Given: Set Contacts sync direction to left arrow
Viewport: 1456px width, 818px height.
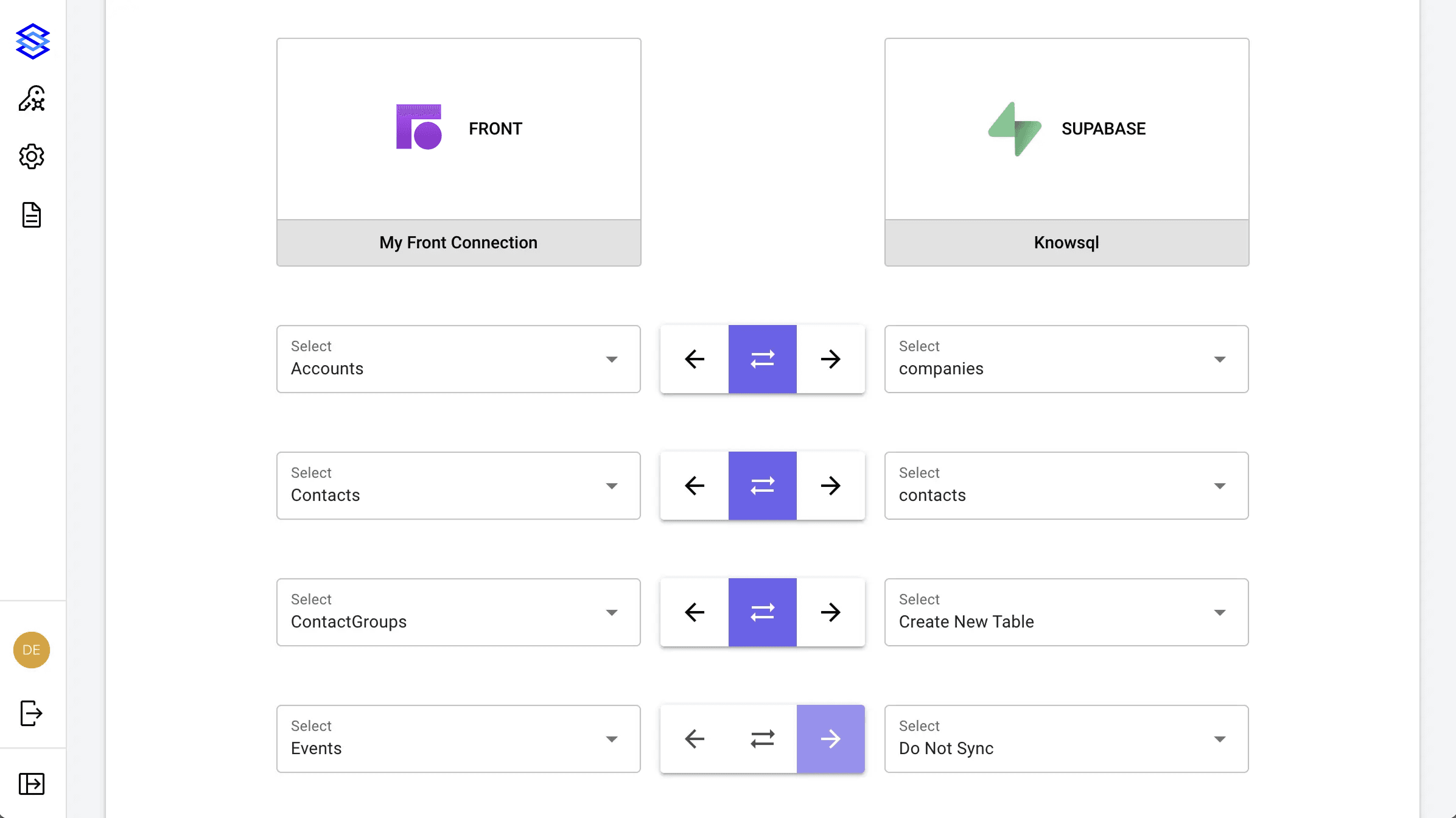Looking at the screenshot, I should pos(695,486).
